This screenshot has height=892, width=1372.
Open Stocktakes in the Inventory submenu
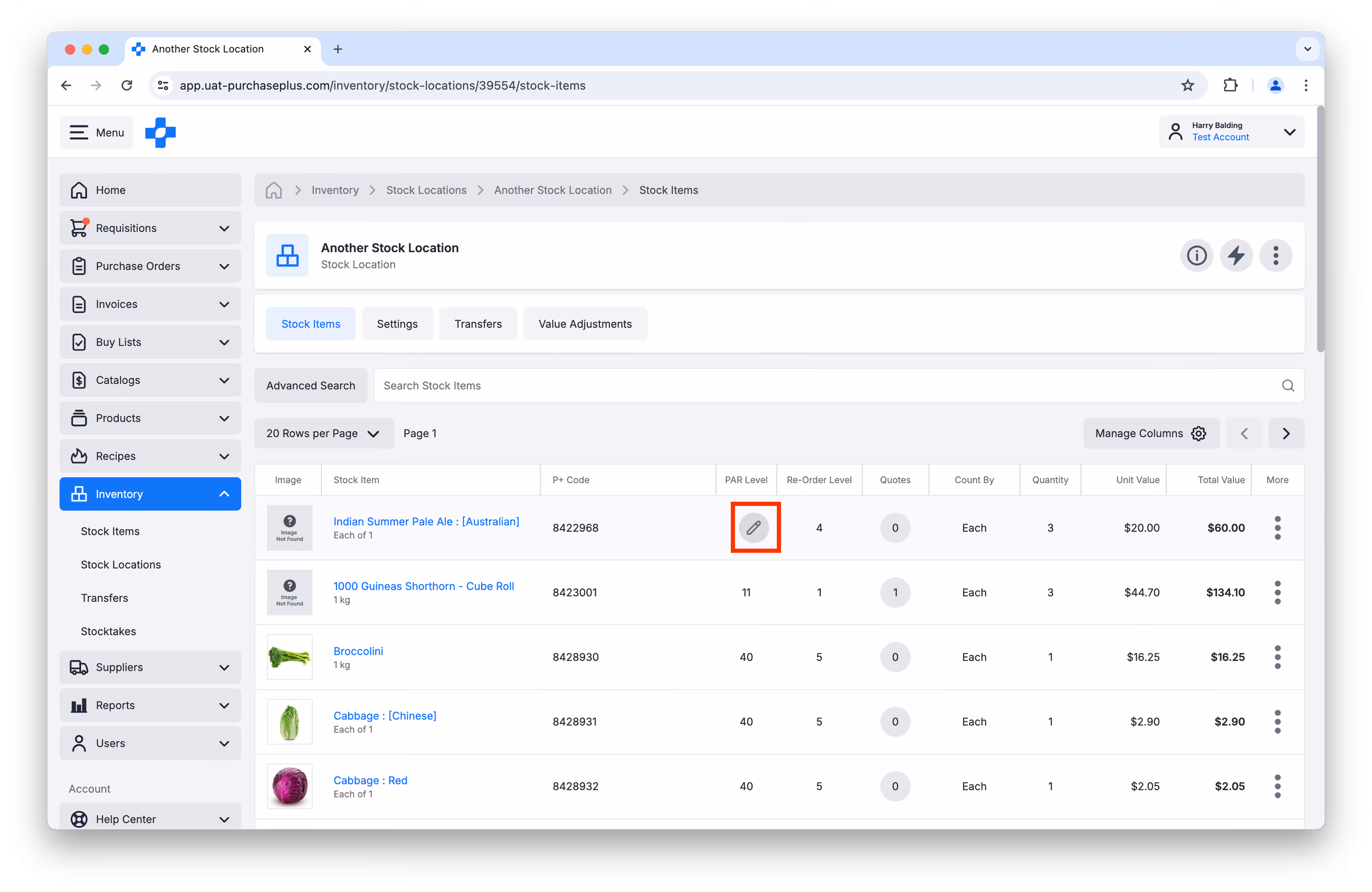(x=108, y=631)
